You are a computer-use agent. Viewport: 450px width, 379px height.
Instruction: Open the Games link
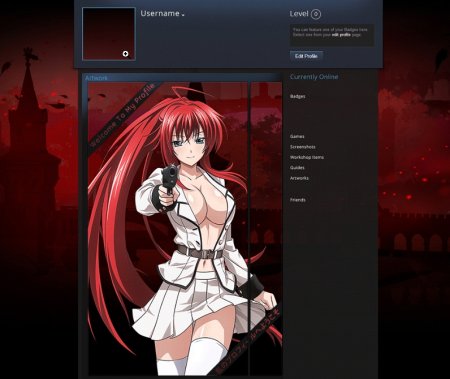click(297, 136)
